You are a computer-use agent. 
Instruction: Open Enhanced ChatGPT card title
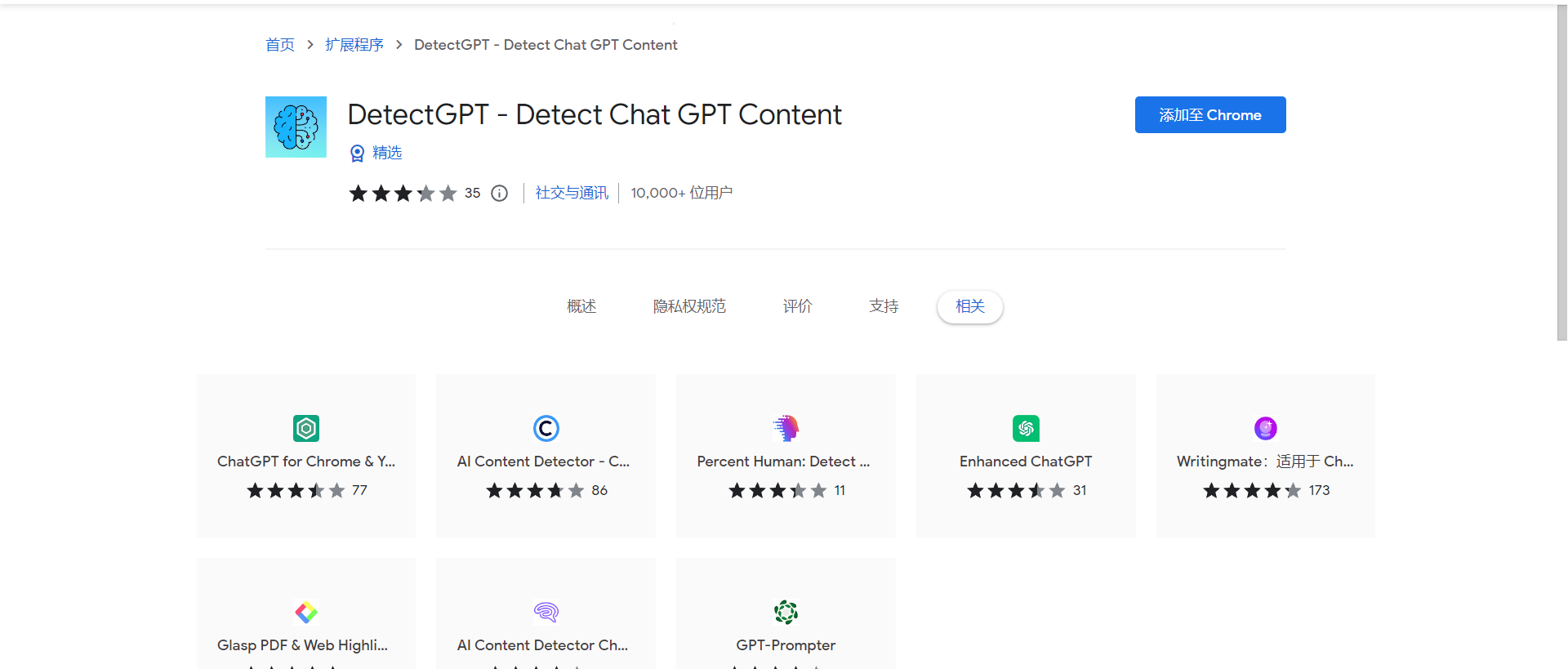tap(1026, 462)
